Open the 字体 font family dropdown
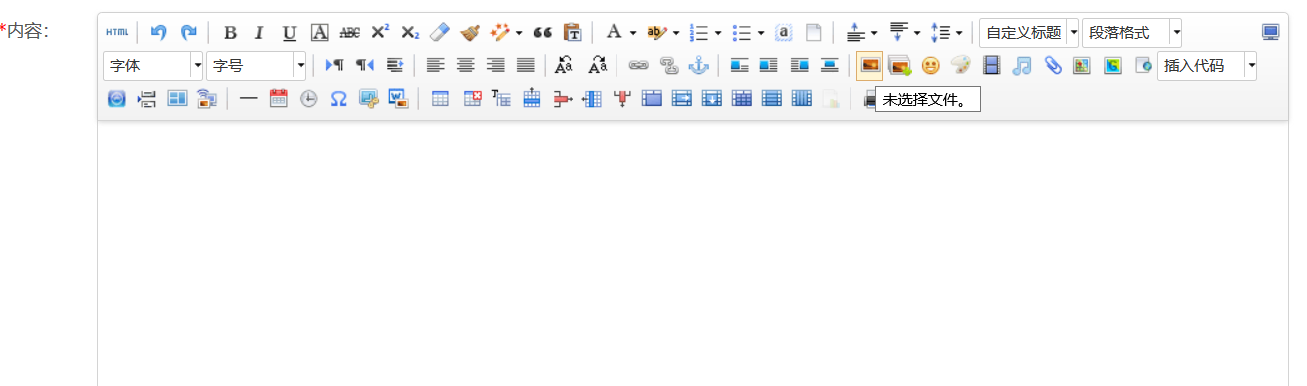 [x=153, y=66]
